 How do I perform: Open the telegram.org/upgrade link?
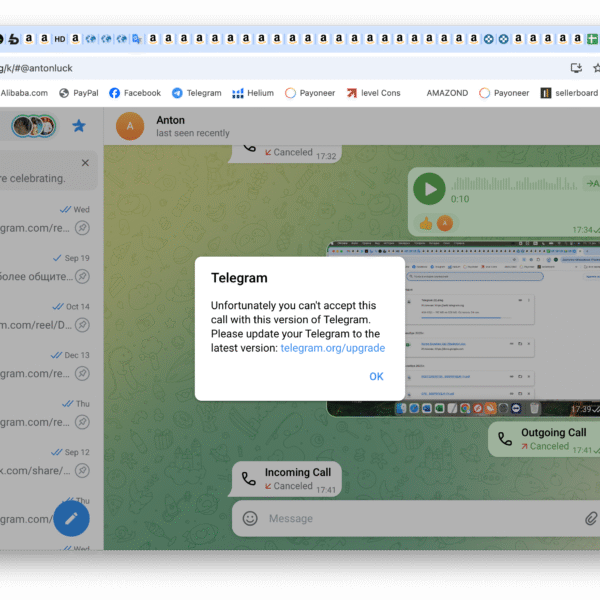(332, 348)
